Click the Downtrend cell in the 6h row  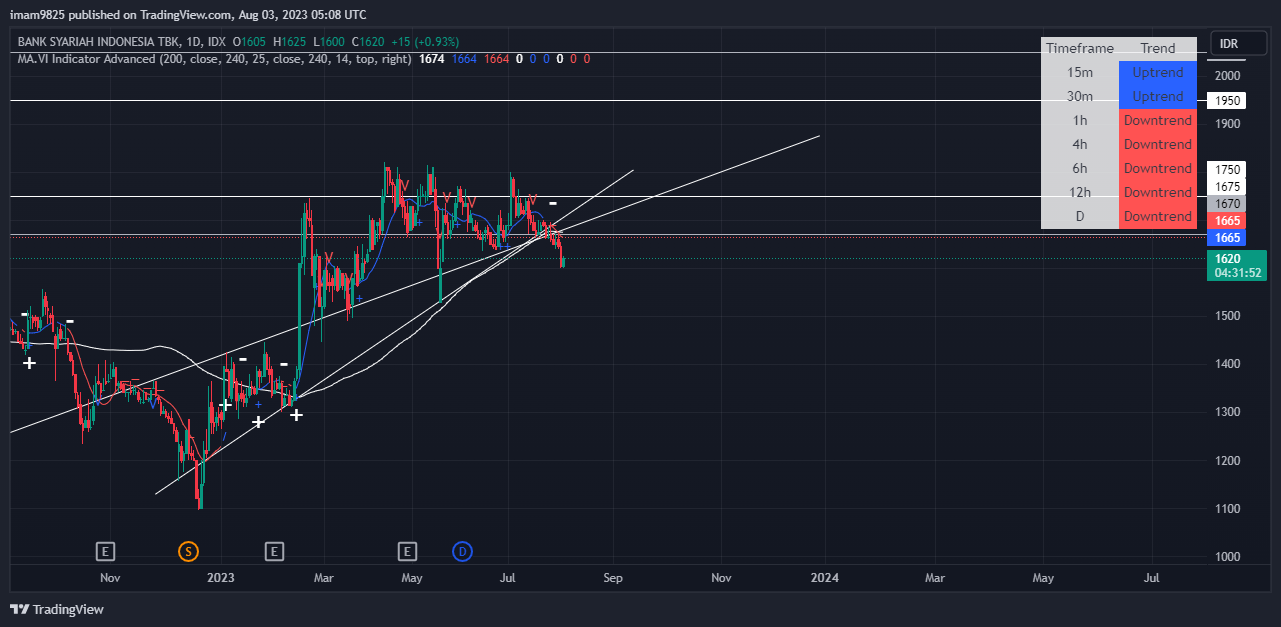(1158, 168)
